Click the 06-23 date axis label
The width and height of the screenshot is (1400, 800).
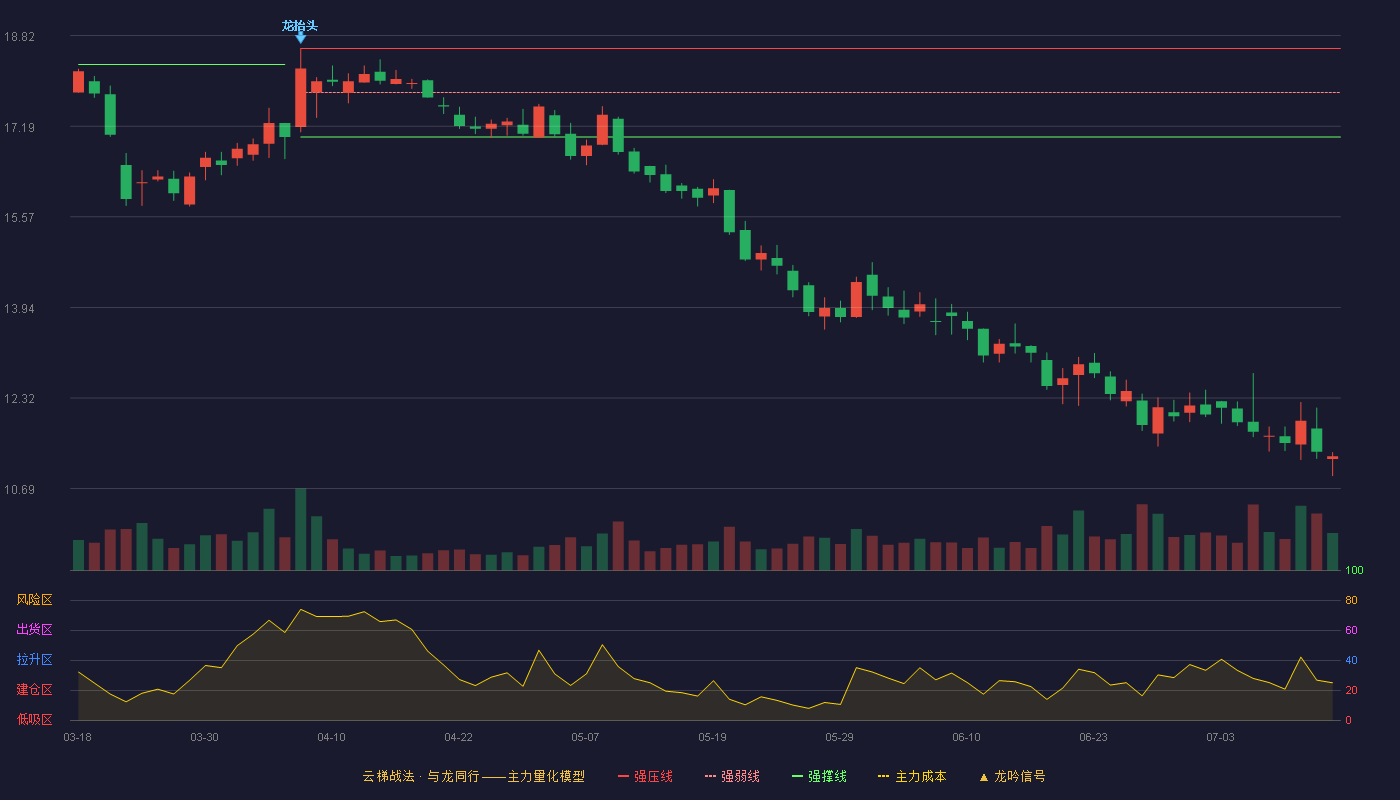pyautogui.click(x=1093, y=737)
